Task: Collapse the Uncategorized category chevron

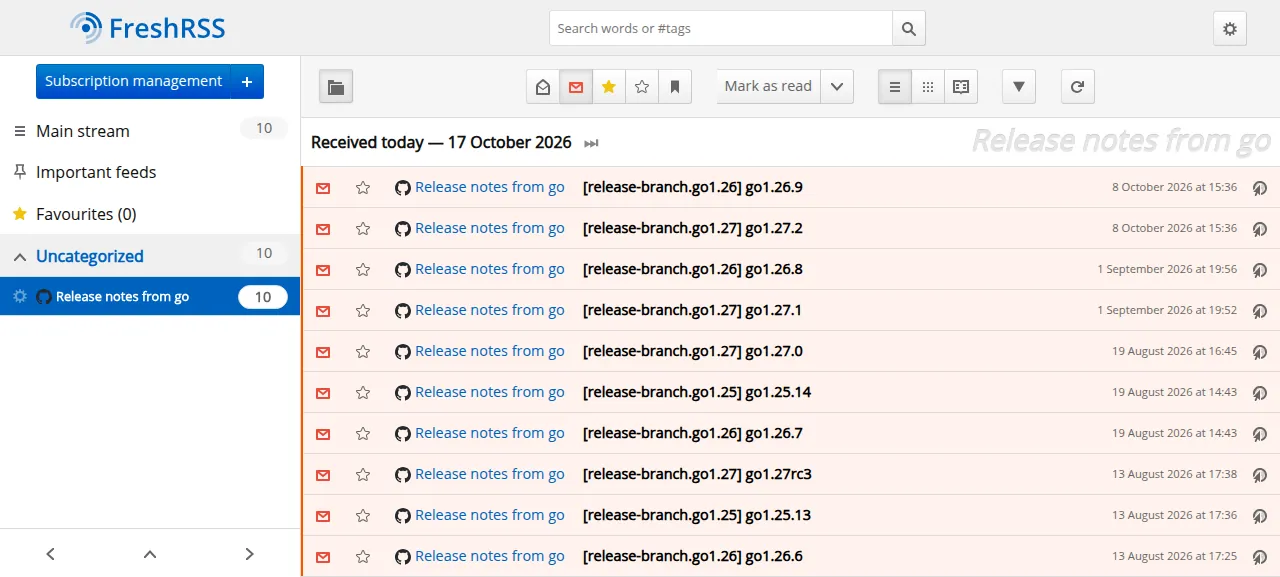Action: 19,257
